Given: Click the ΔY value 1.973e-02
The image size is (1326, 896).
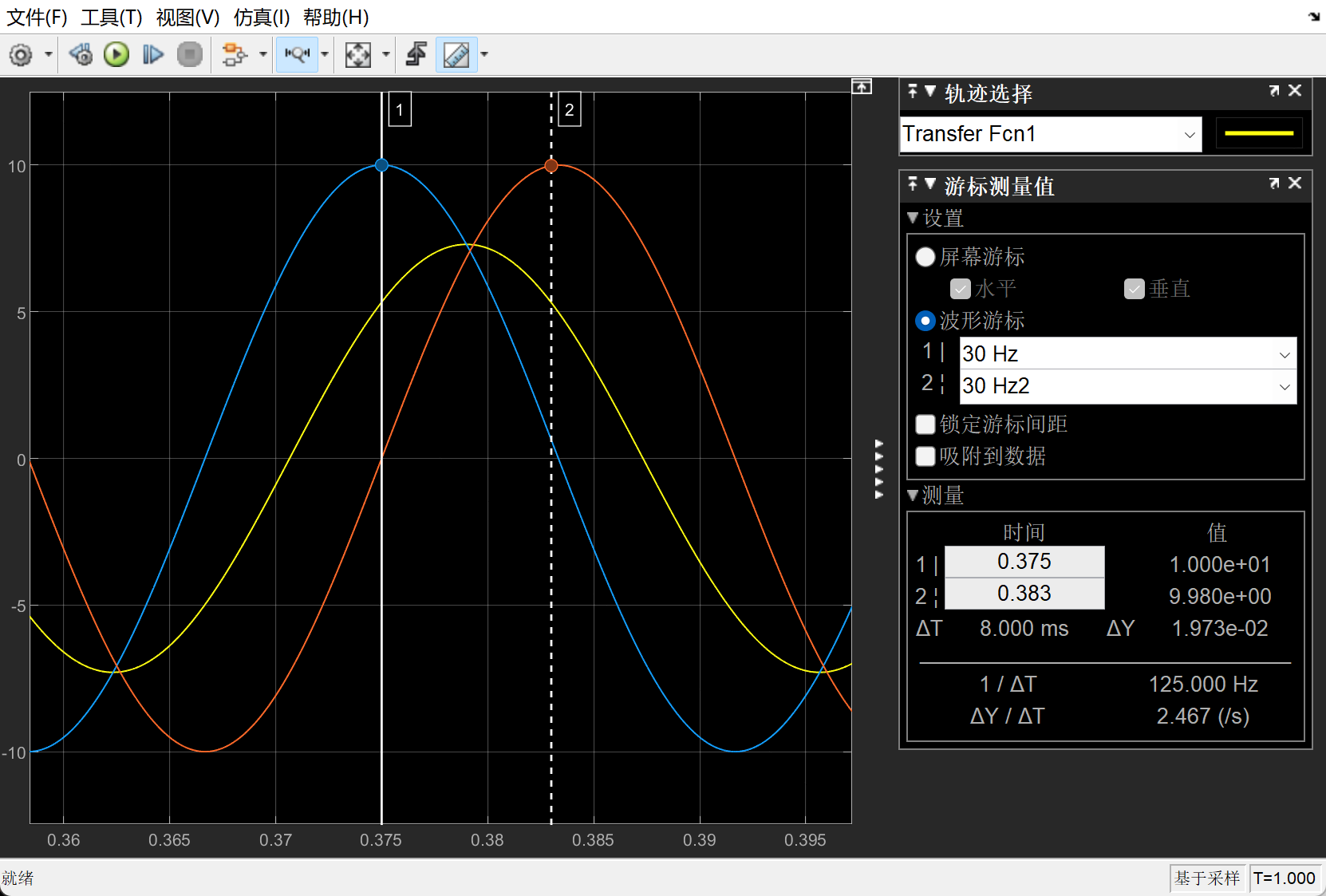Looking at the screenshot, I should pyautogui.click(x=1220, y=629).
